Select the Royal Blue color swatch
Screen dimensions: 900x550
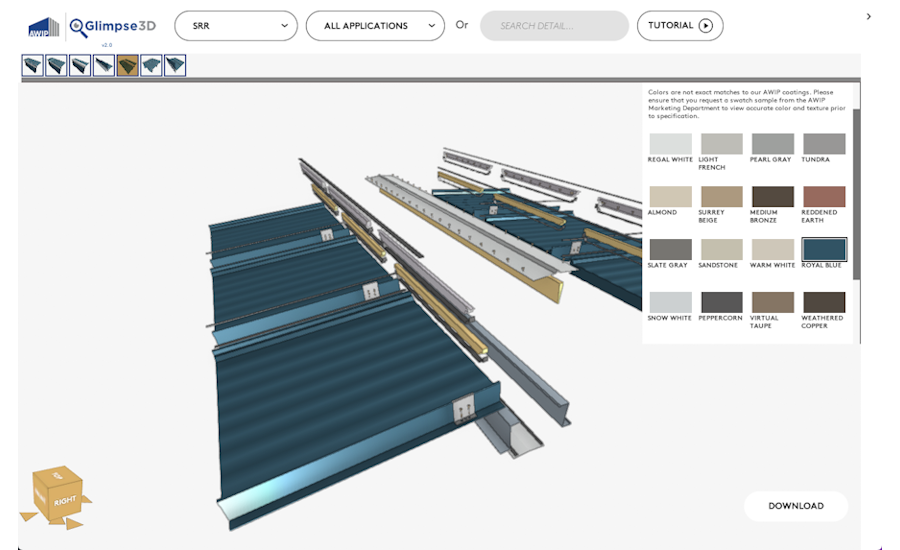click(823, 249)
